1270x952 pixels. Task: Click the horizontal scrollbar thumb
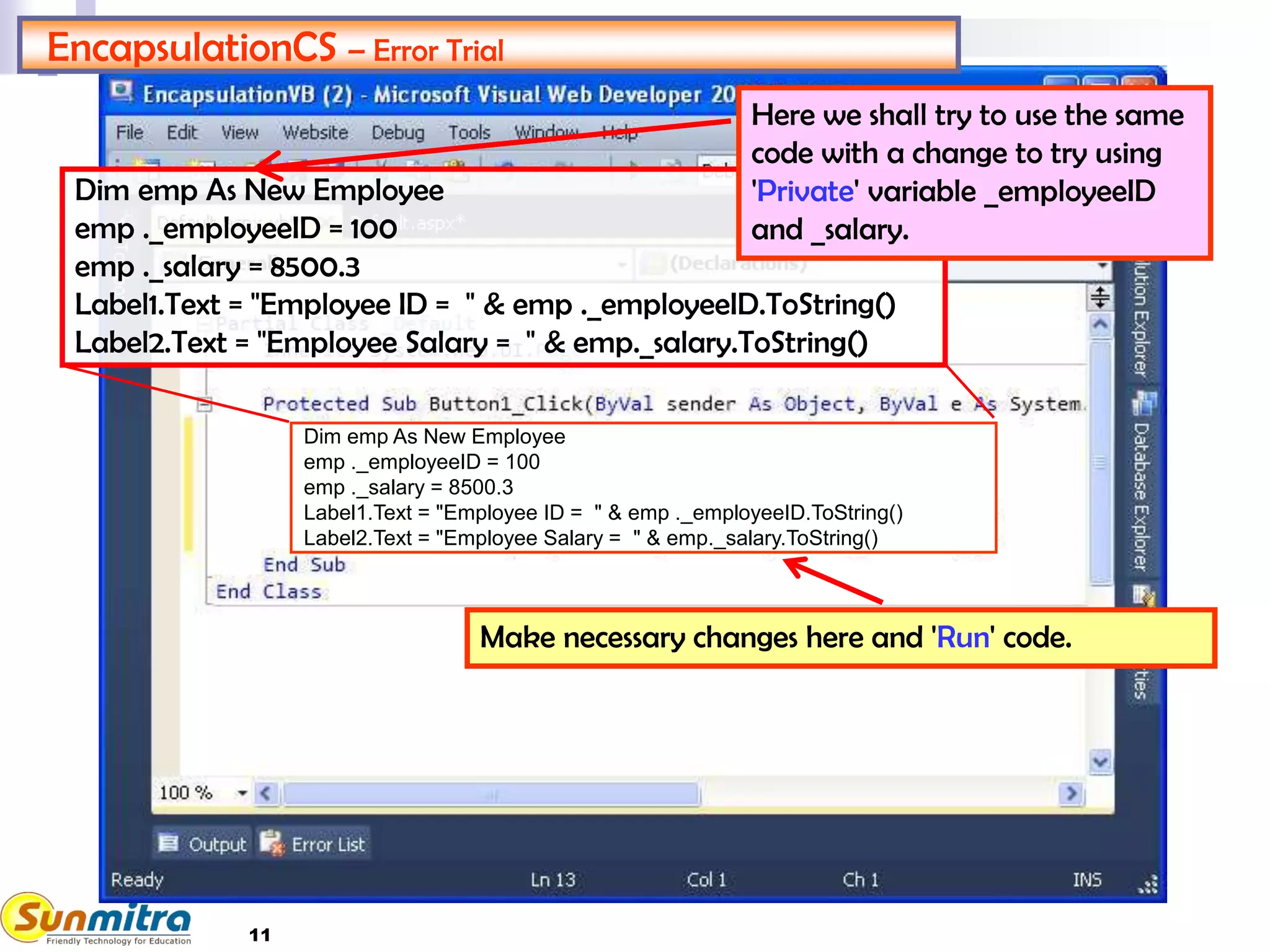[x=491, y=794]
